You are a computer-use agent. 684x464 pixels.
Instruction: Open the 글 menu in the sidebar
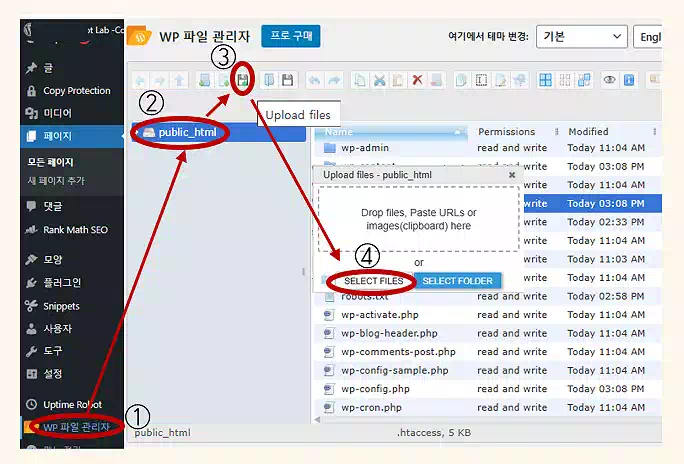(x=72, y=68)
